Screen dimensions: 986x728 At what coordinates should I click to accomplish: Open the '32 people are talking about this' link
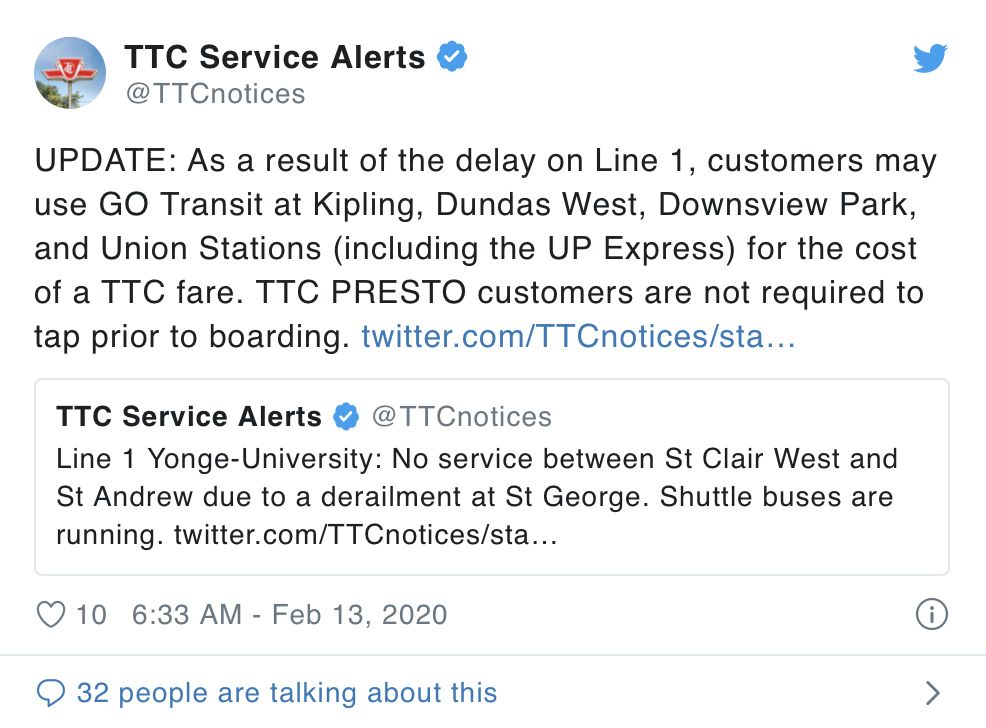(x=287, y=692)
